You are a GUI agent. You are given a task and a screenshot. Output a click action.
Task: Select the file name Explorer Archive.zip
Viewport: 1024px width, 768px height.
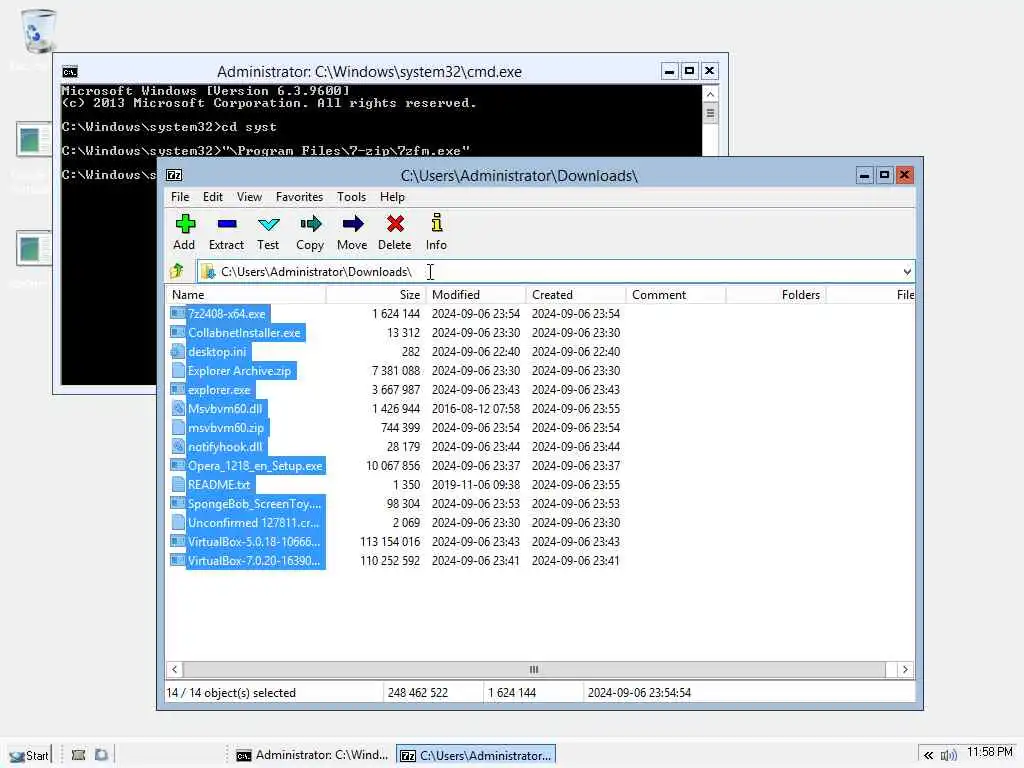(x=239, y=370)
